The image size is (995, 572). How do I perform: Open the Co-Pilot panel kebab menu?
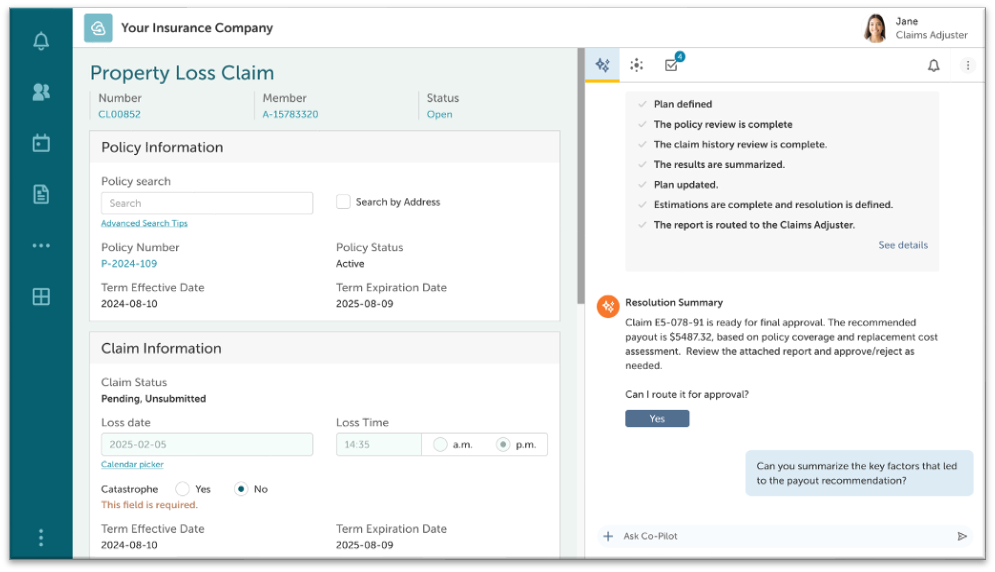pos(967,65)
